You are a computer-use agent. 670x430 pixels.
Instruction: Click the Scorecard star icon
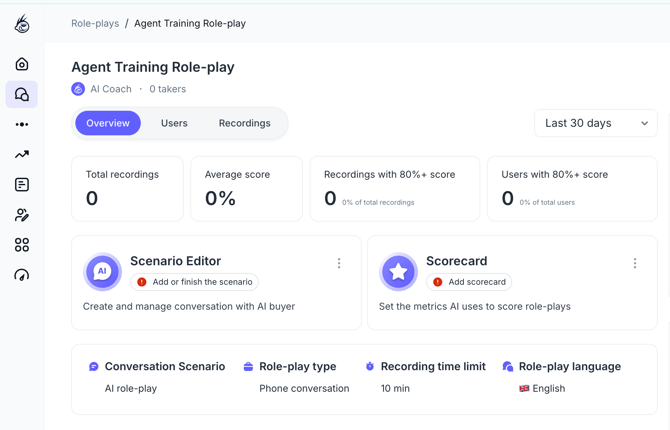398,271
